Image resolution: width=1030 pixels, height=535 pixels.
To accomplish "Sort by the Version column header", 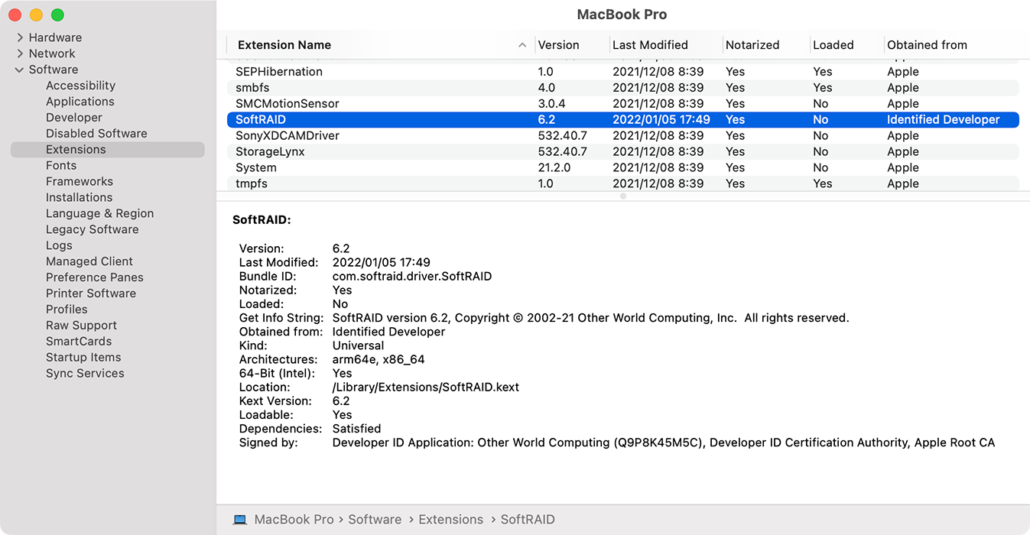I will 558,45.
